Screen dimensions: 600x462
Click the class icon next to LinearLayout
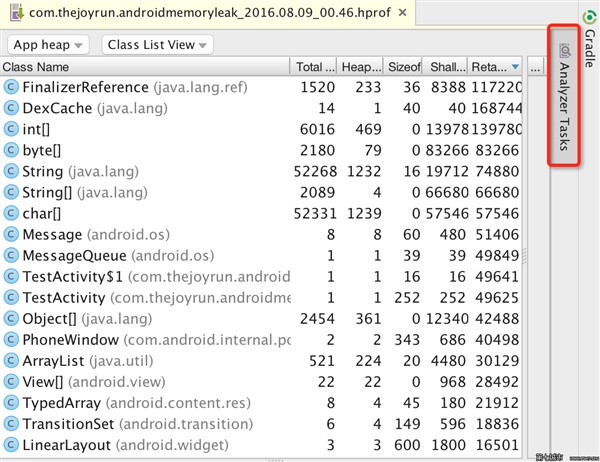[11, 444]
